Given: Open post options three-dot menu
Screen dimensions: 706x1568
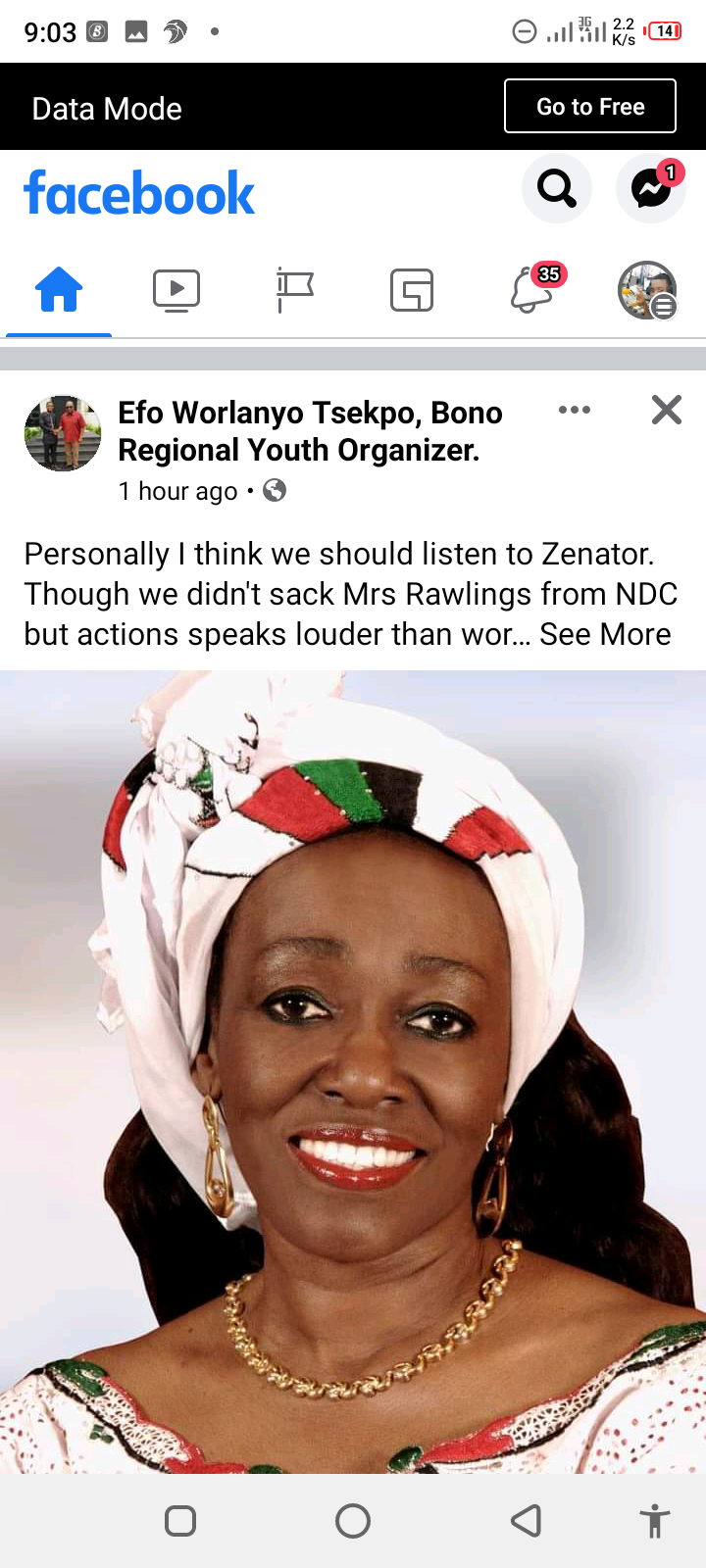Looking at the screenshot, I should [575, 410].
